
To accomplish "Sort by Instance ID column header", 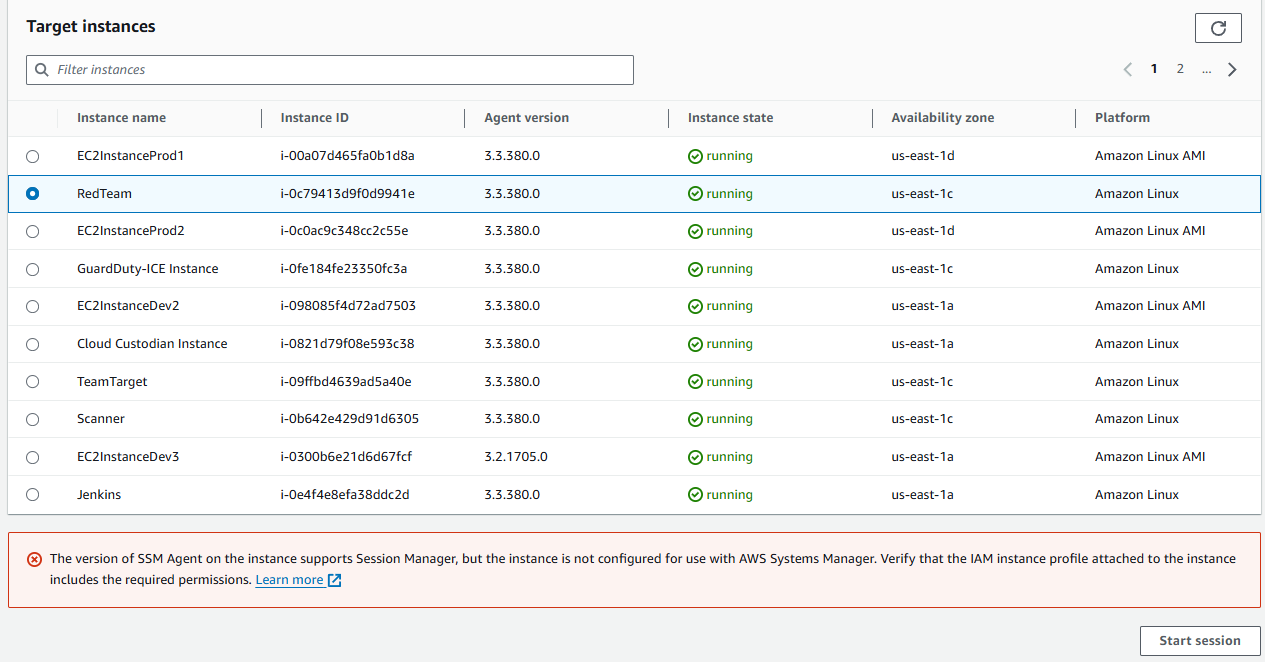I will pos(314,118).
